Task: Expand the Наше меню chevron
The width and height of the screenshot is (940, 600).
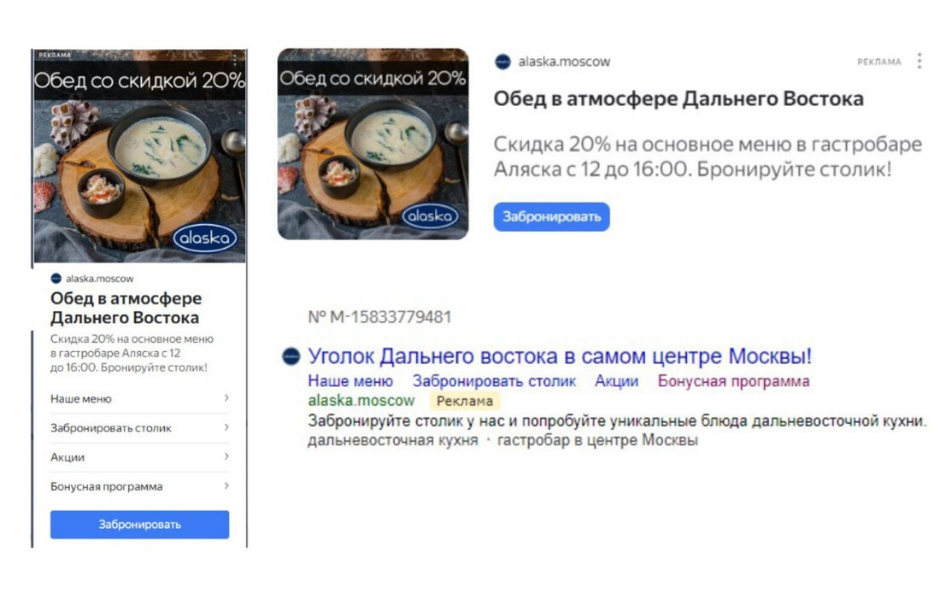Action: coord(226,398)
